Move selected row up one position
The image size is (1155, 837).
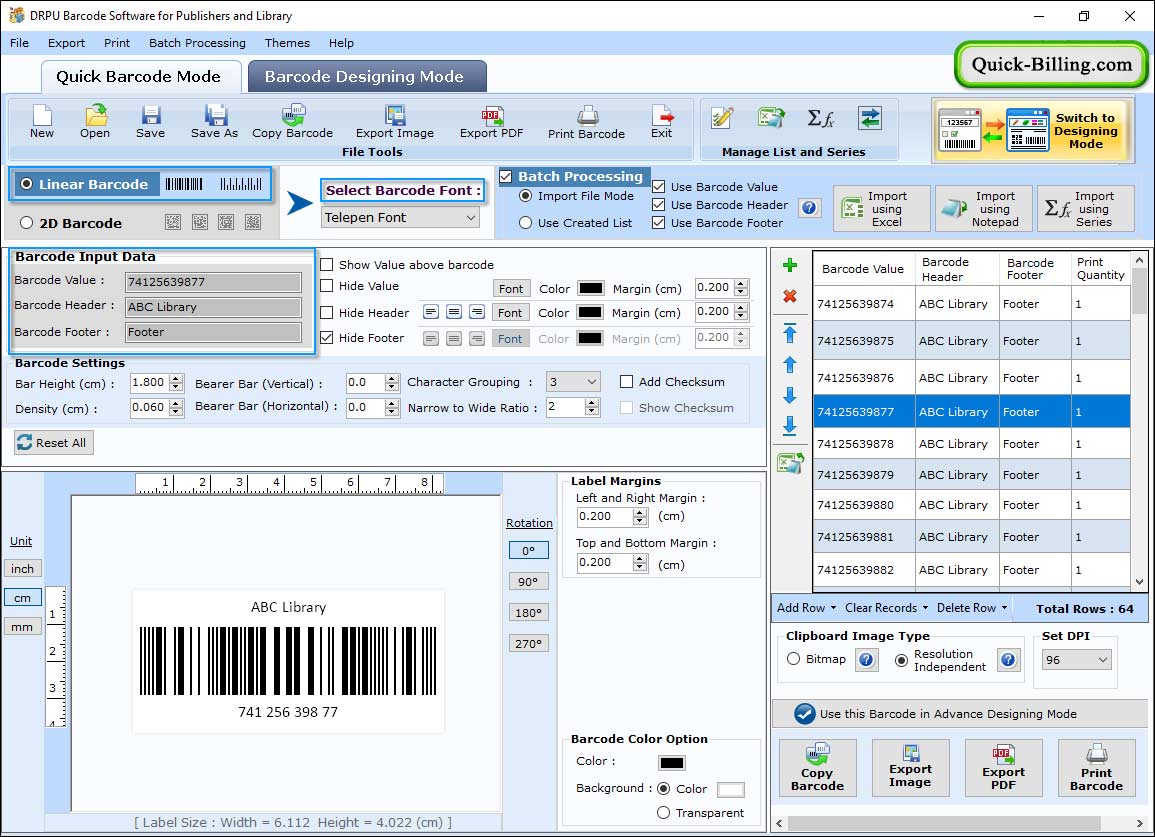click(x=790, y=365)
